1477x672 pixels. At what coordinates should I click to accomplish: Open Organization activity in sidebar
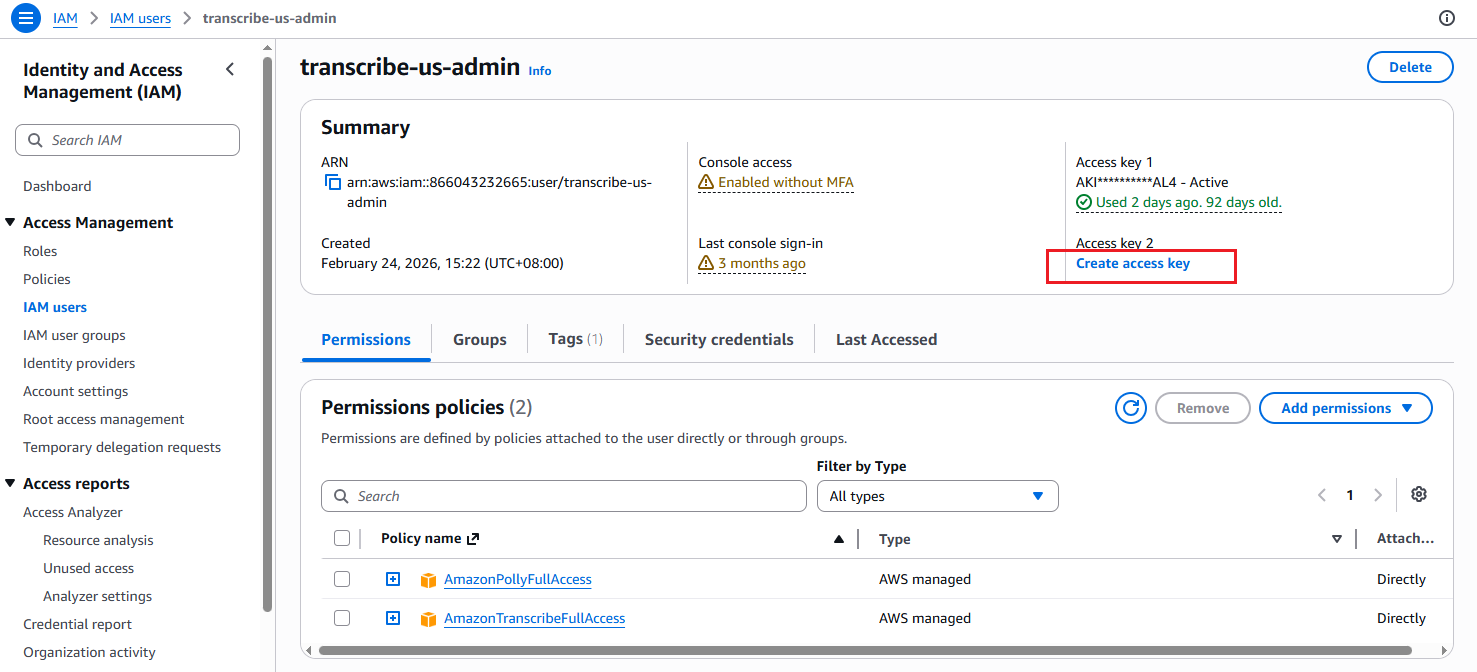coord(89,652)
